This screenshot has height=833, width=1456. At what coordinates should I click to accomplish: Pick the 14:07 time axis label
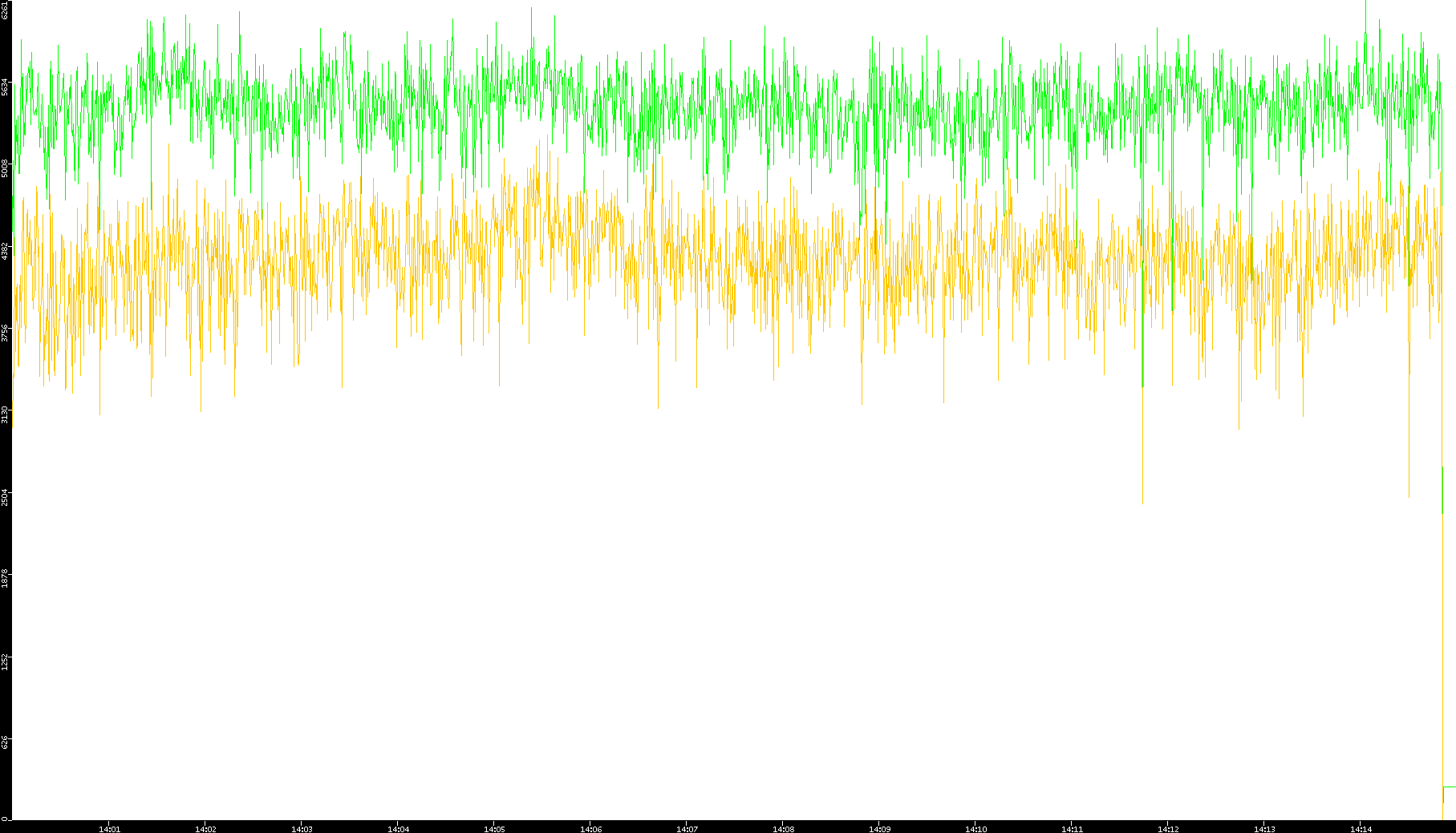click(687, 828)
